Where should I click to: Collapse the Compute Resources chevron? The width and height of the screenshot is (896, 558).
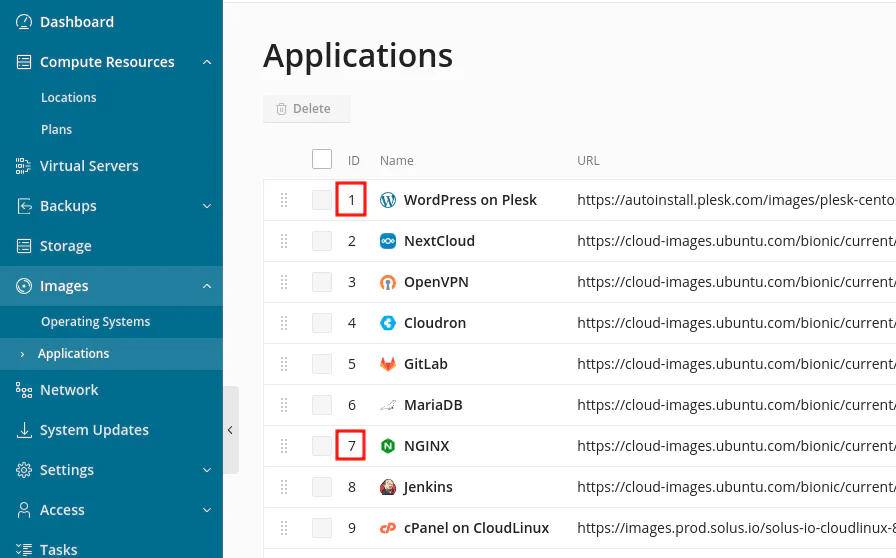point(207,62)
